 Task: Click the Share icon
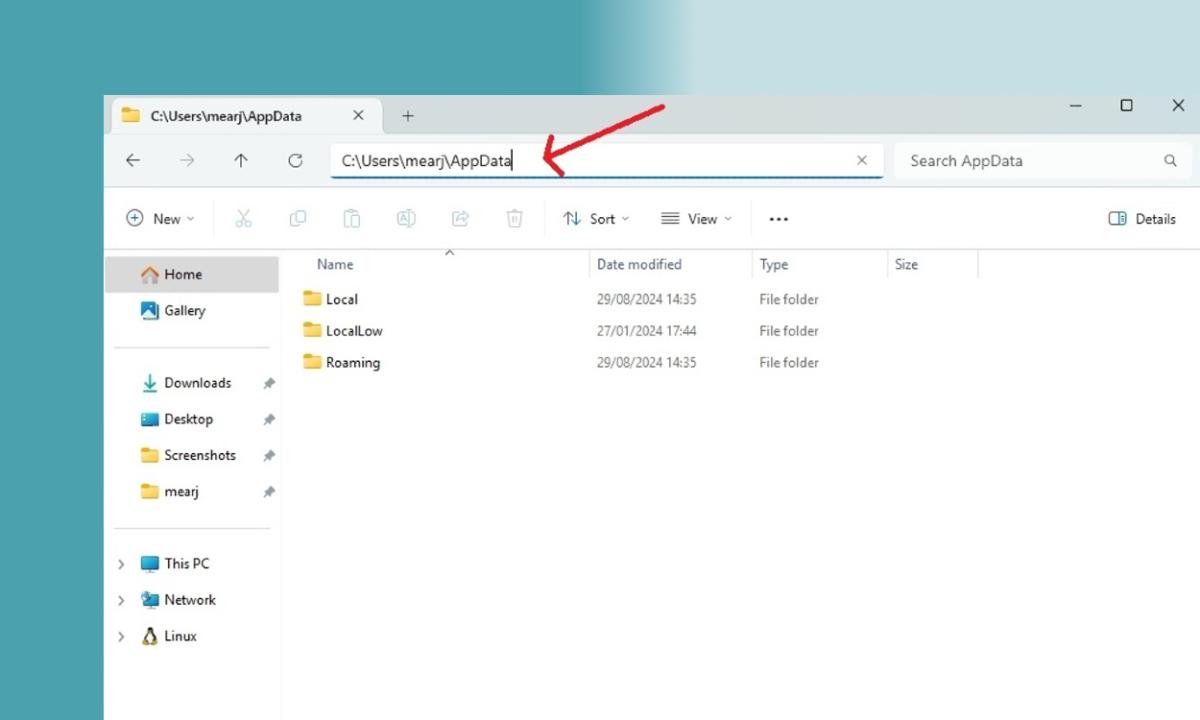(460, 218)
